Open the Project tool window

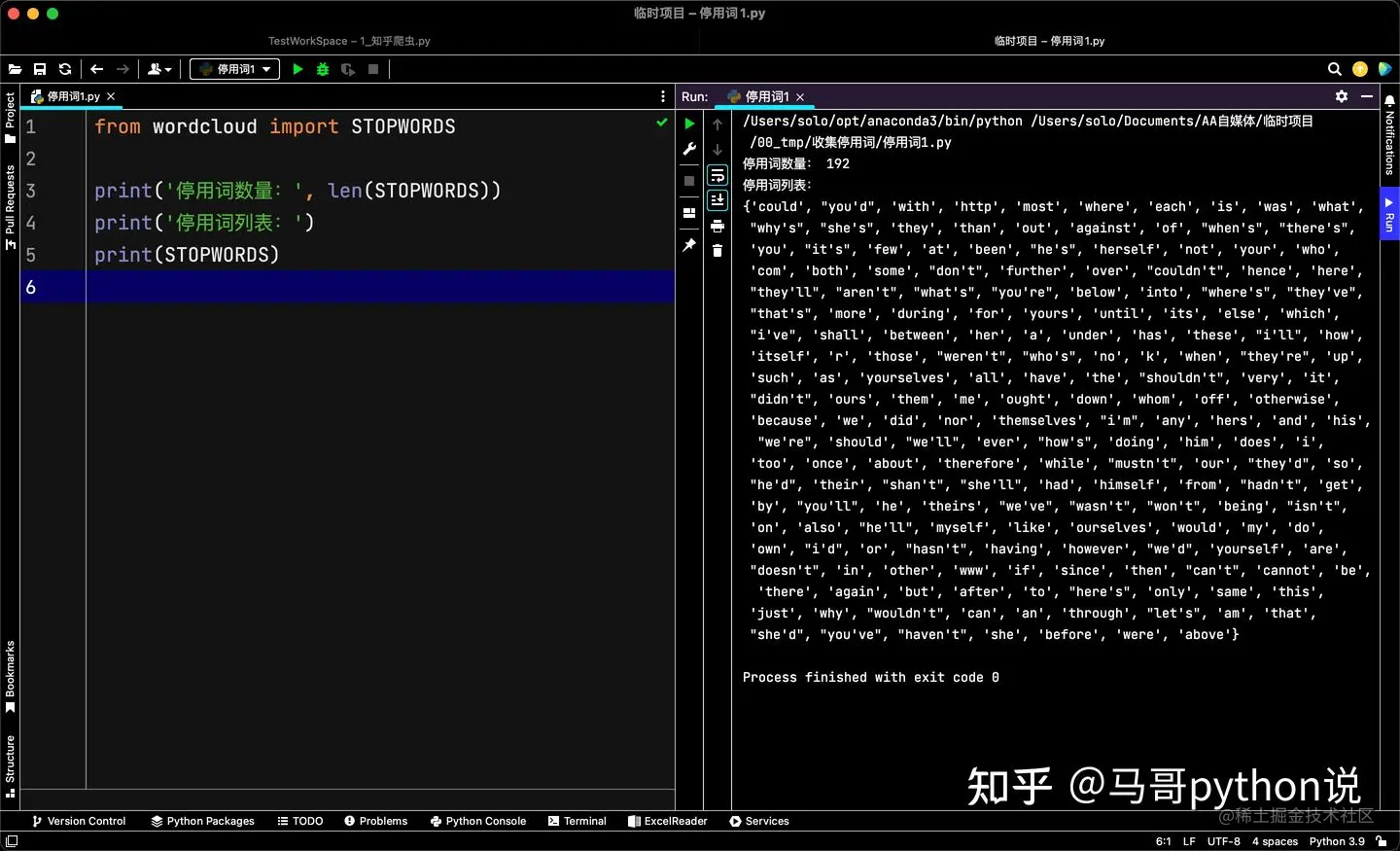[x=10, y=118]
